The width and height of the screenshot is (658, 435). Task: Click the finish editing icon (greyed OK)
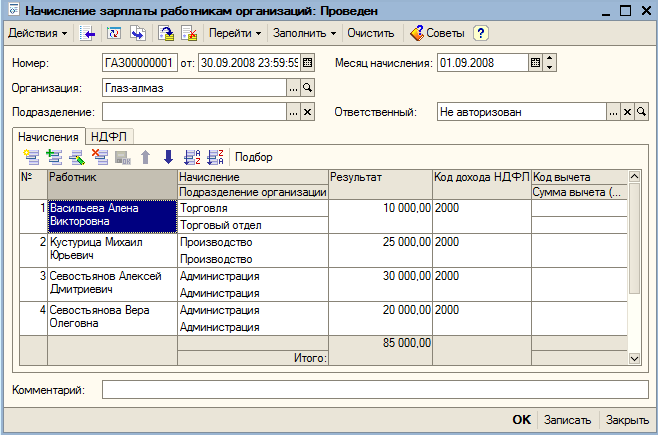coord(123,157)
